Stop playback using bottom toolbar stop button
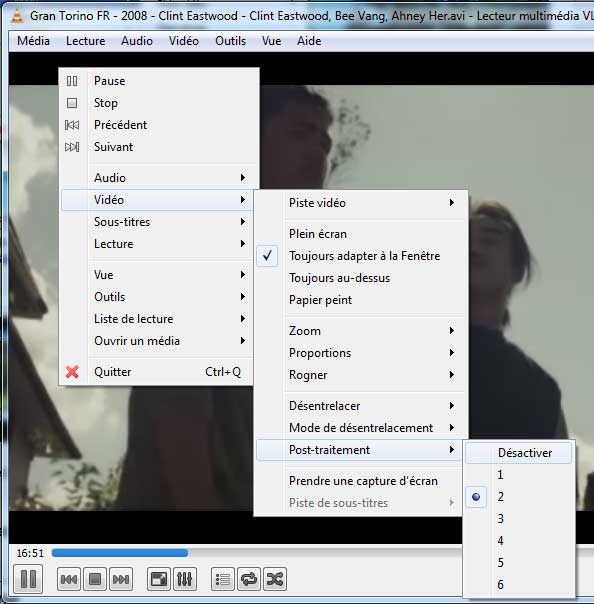Image resolution: width=594 pixels, height=604 pixels. 95,579
